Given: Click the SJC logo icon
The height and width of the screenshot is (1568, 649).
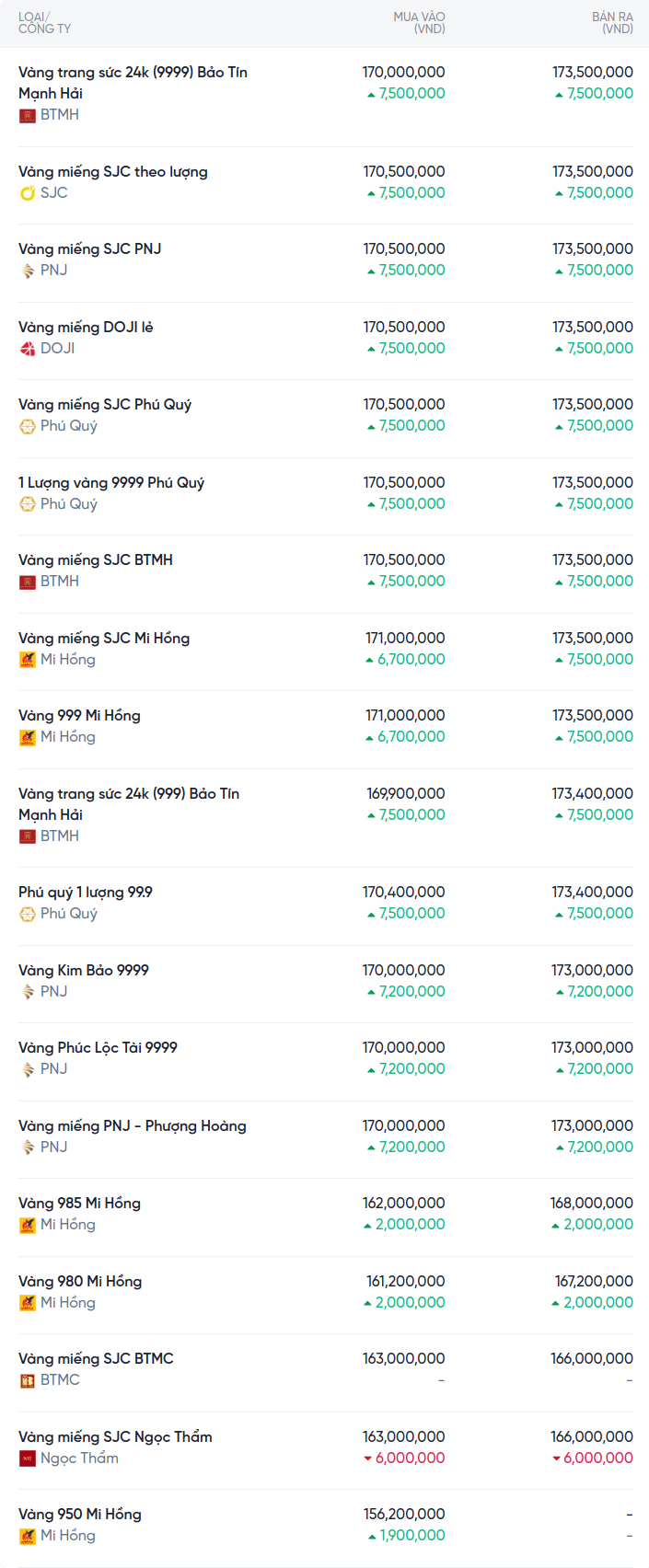Looking at the screenshot, I should pyautogui.click(x=28, y=193).
